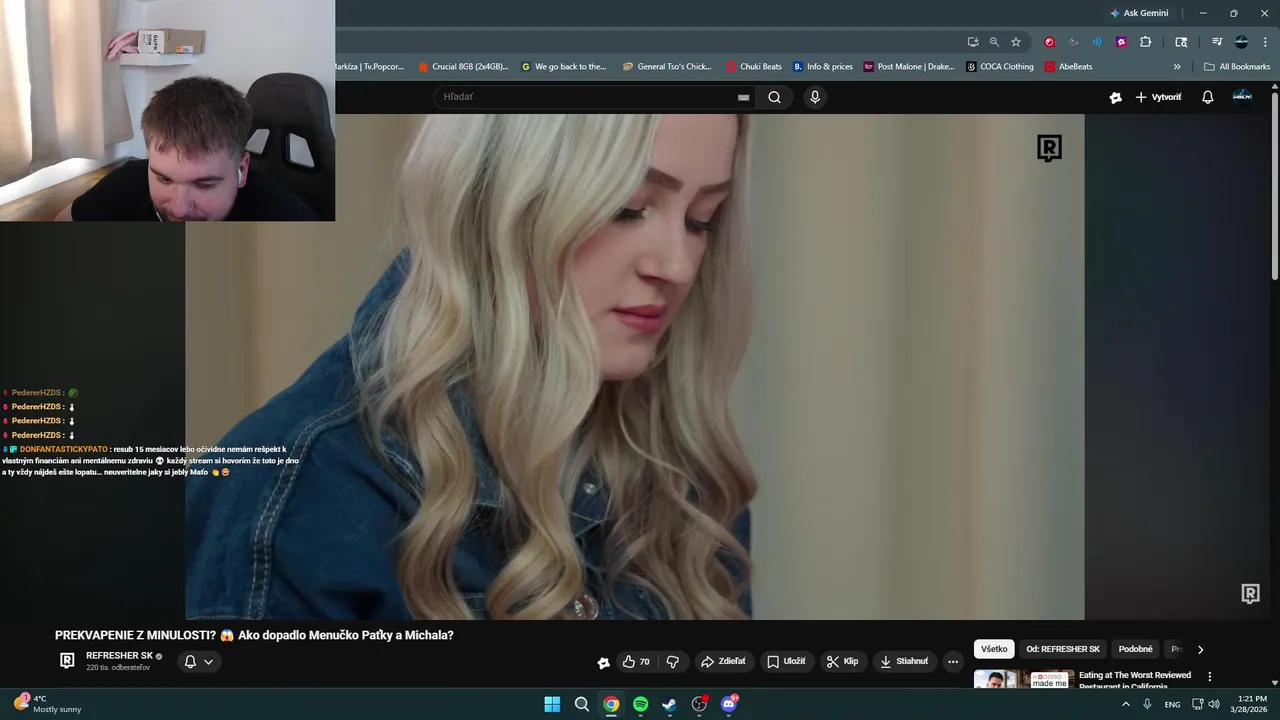Dislike the video with thumbs down
This screenshot has width=1280, height=720.
click(673, 661)
